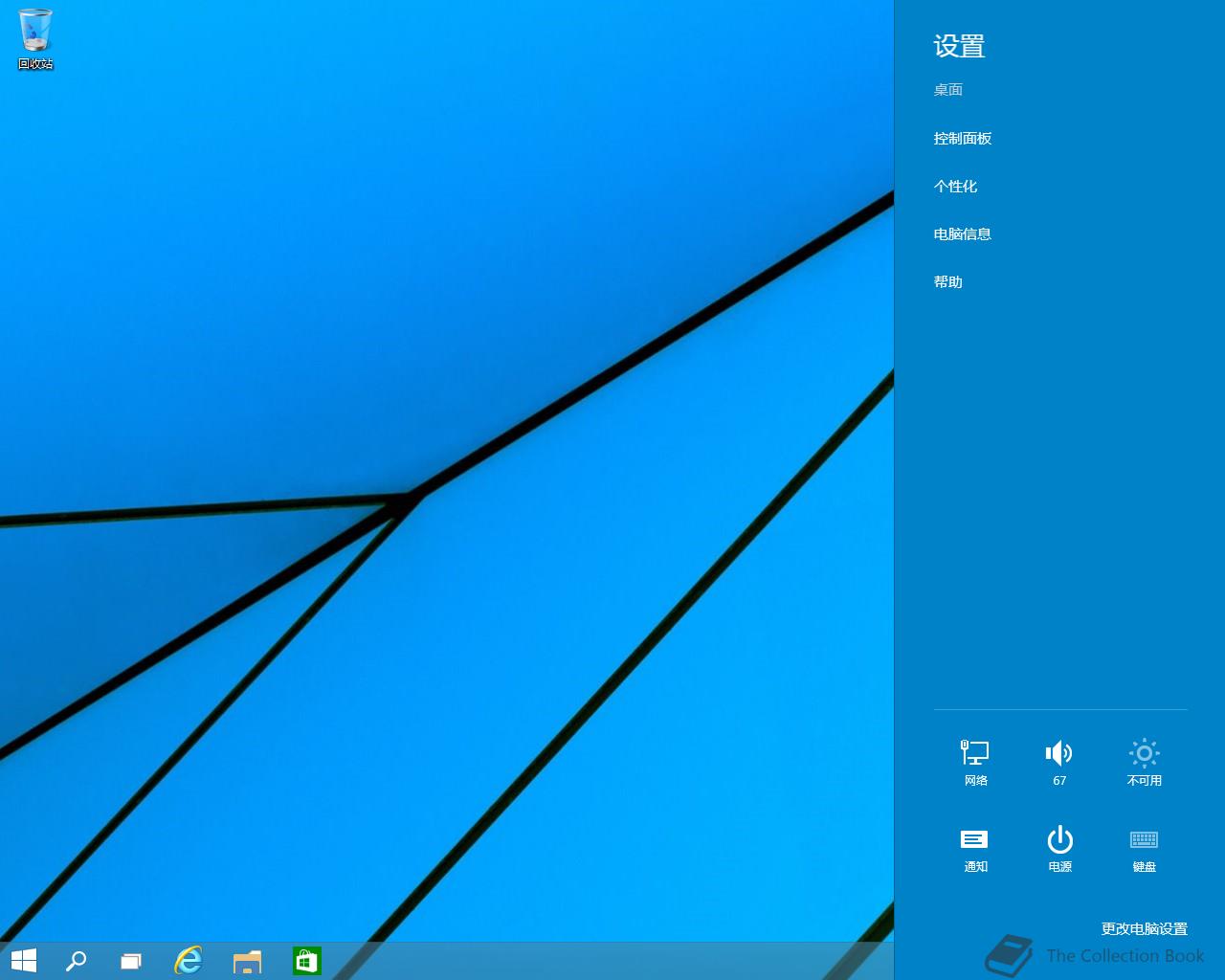The width and height of the screenshot is (1225, 980).
Task: Open File Explorer from the taskbar
Action: (x=248, y=961)
